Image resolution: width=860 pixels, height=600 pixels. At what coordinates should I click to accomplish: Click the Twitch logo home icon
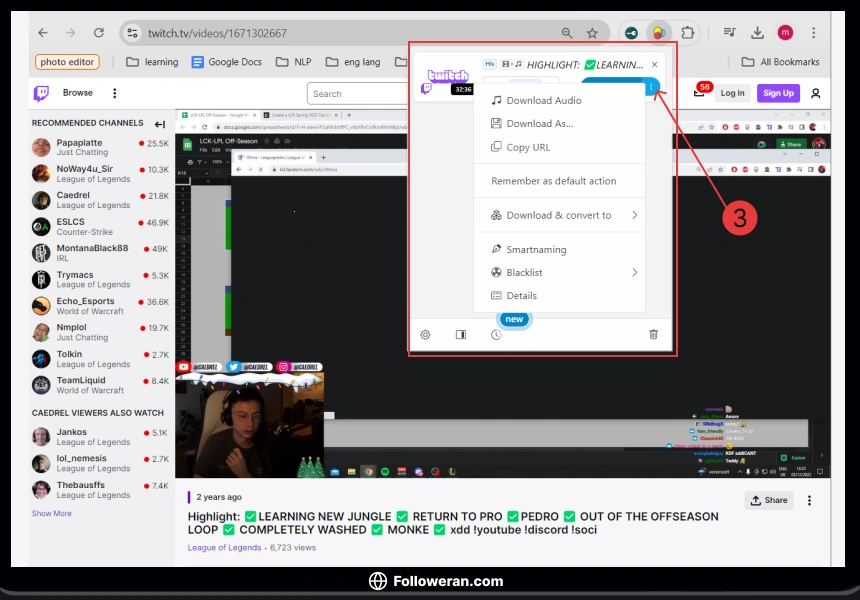click(x=41, y=93)
